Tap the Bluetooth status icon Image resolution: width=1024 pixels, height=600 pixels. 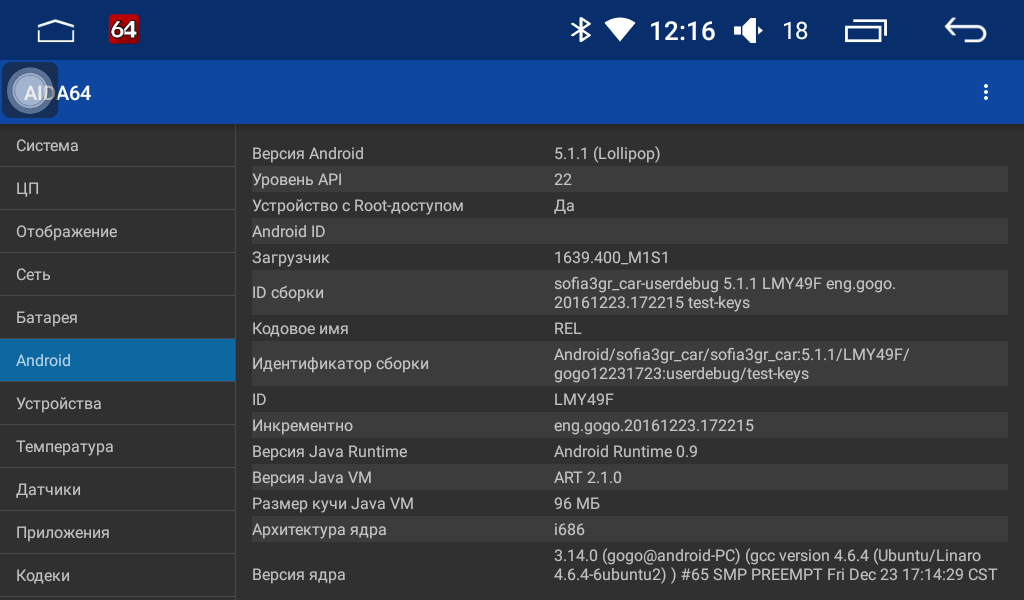tap(580, 30)
